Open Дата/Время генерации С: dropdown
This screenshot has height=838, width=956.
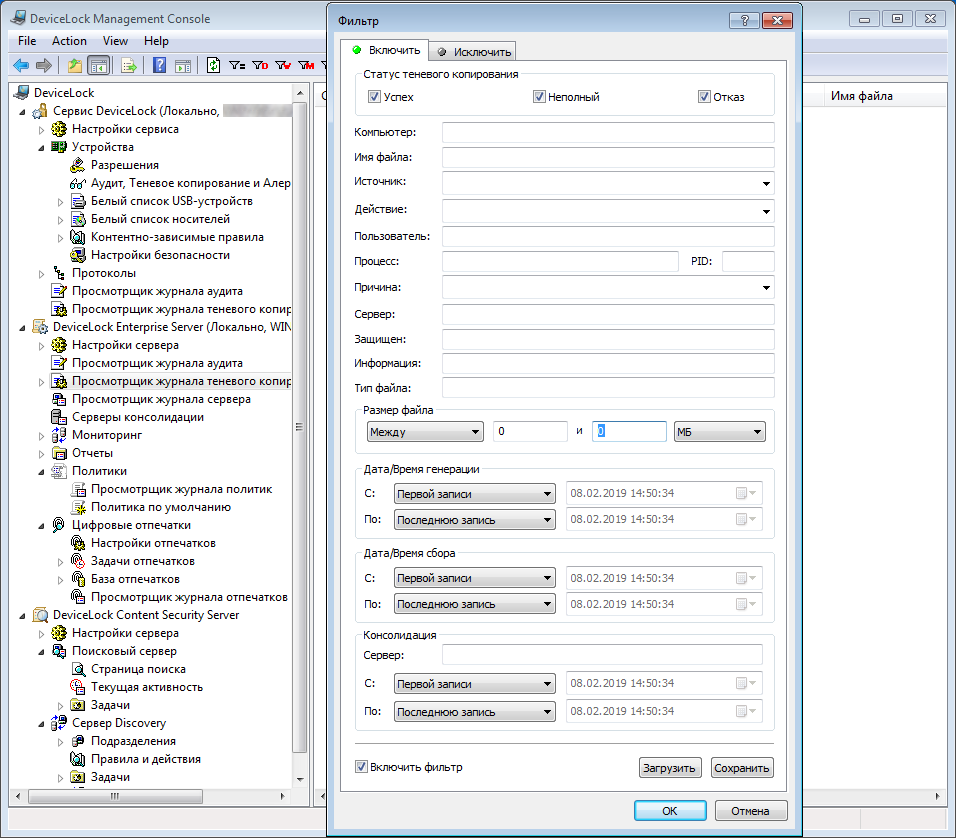click(474, 493)
